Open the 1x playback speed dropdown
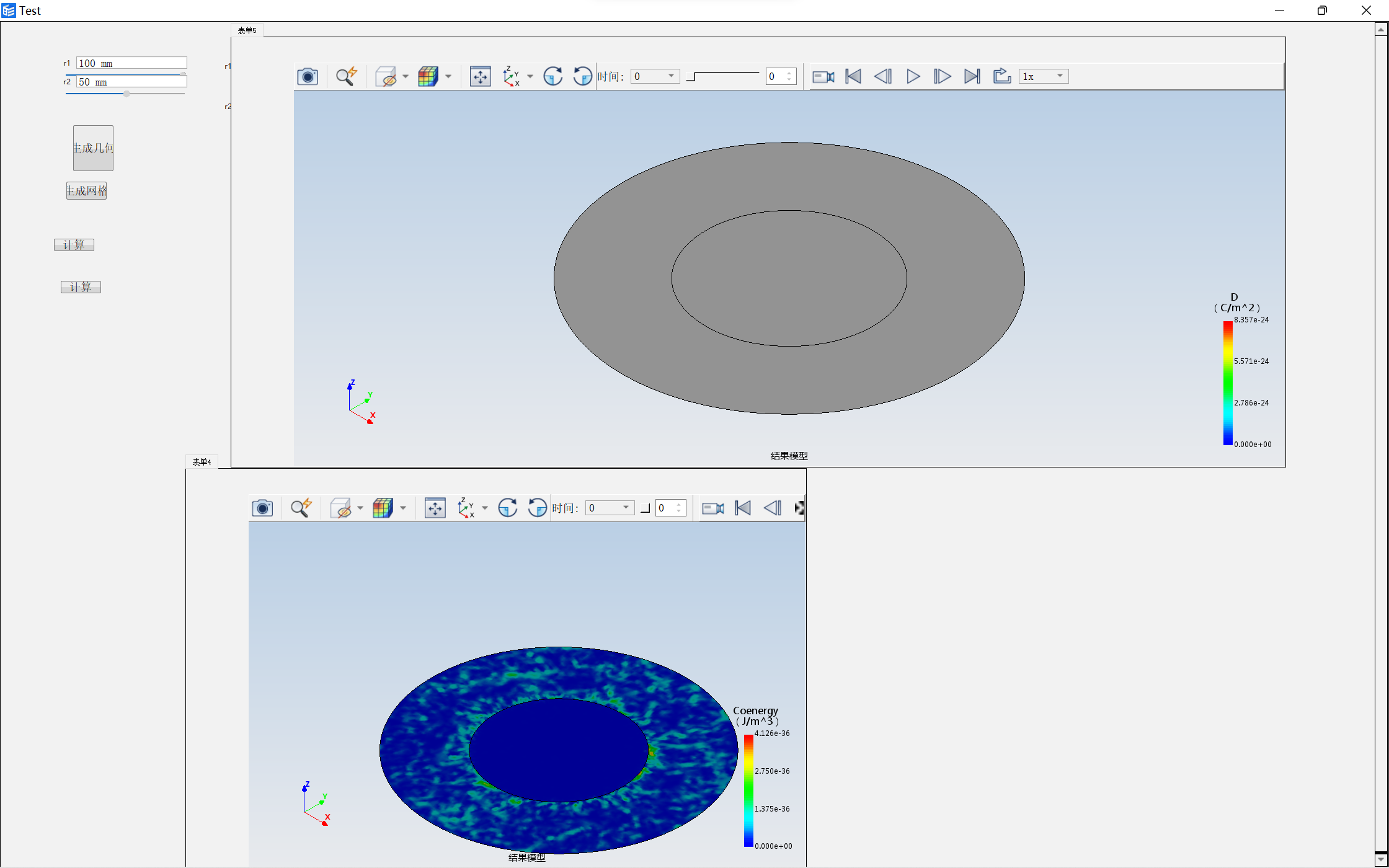Image resolution: width=1389 pixels, height=868 pixels. coord(1044,76)
